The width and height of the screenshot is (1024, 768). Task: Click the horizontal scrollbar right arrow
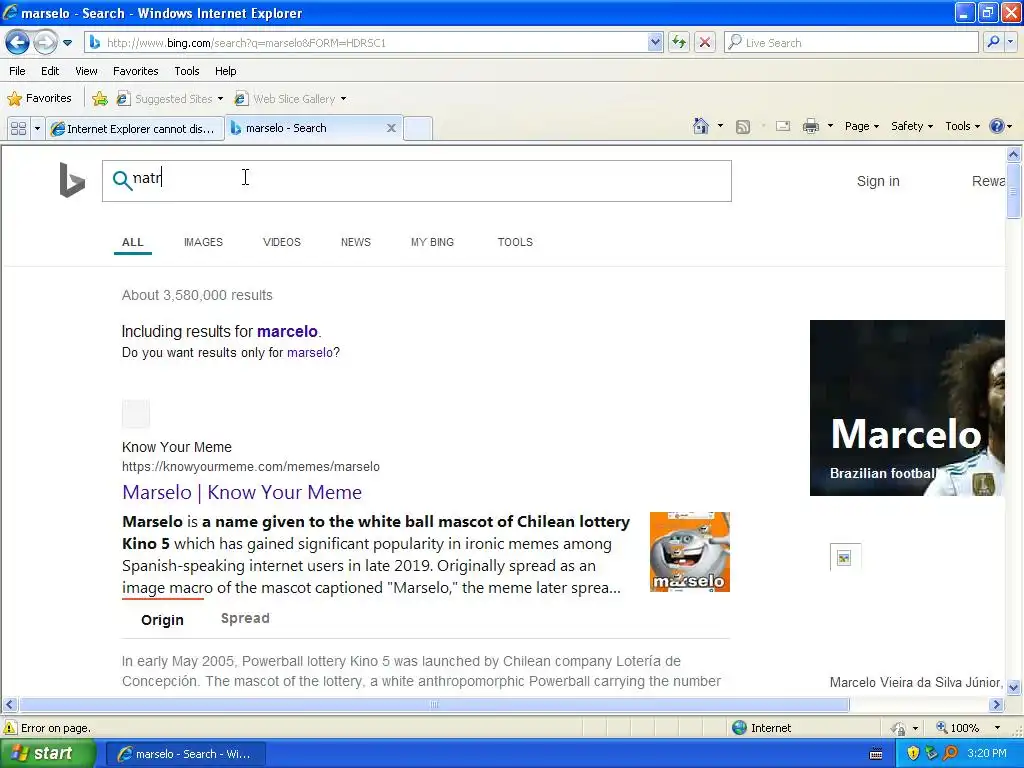(996, 705)
